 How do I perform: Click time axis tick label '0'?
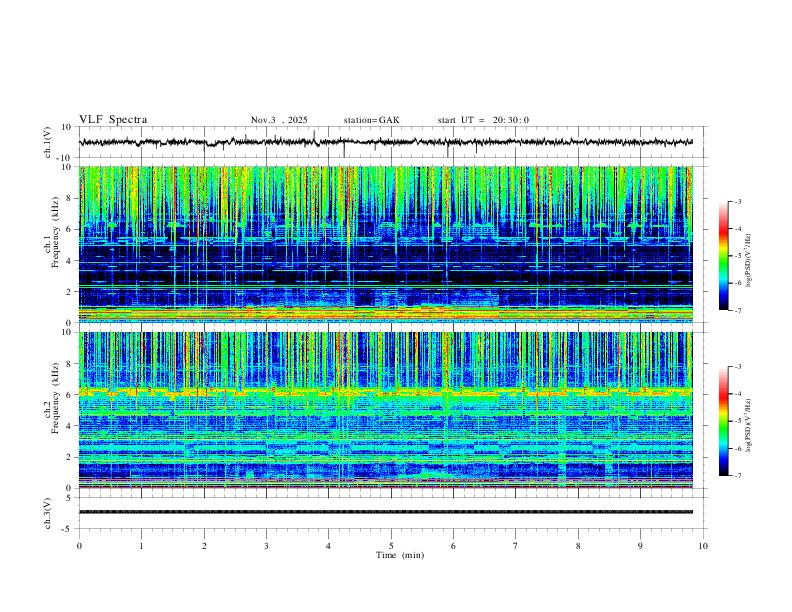pyautogui.click(x=79, y=546)
